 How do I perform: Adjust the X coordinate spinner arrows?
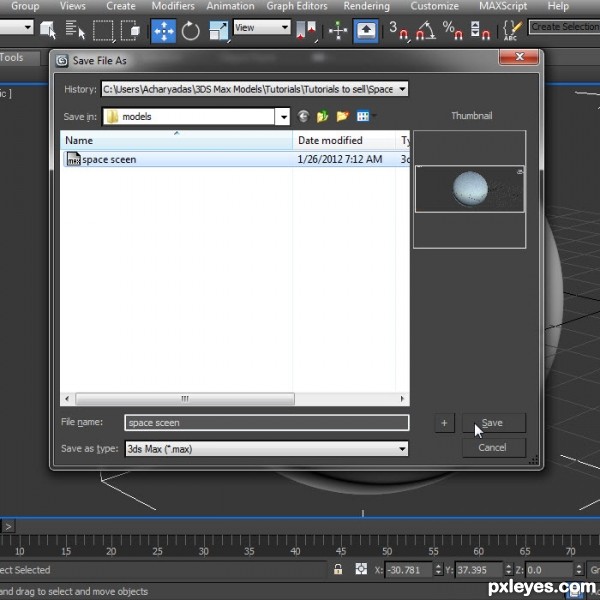[x=438, y=570]
